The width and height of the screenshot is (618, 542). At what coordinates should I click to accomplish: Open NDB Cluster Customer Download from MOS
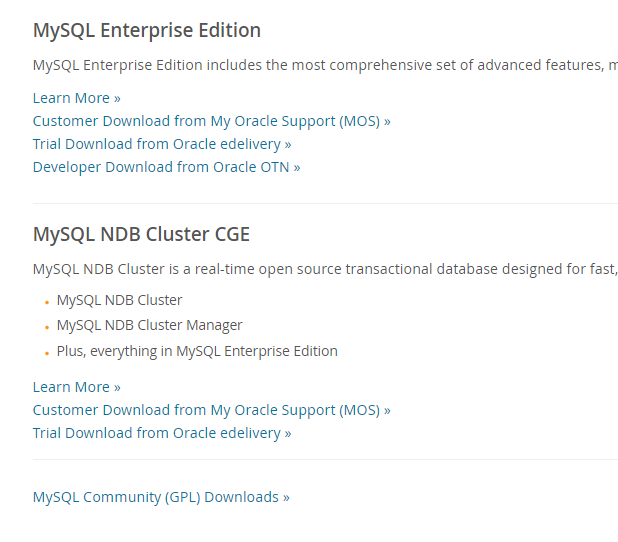click(212, 410)
